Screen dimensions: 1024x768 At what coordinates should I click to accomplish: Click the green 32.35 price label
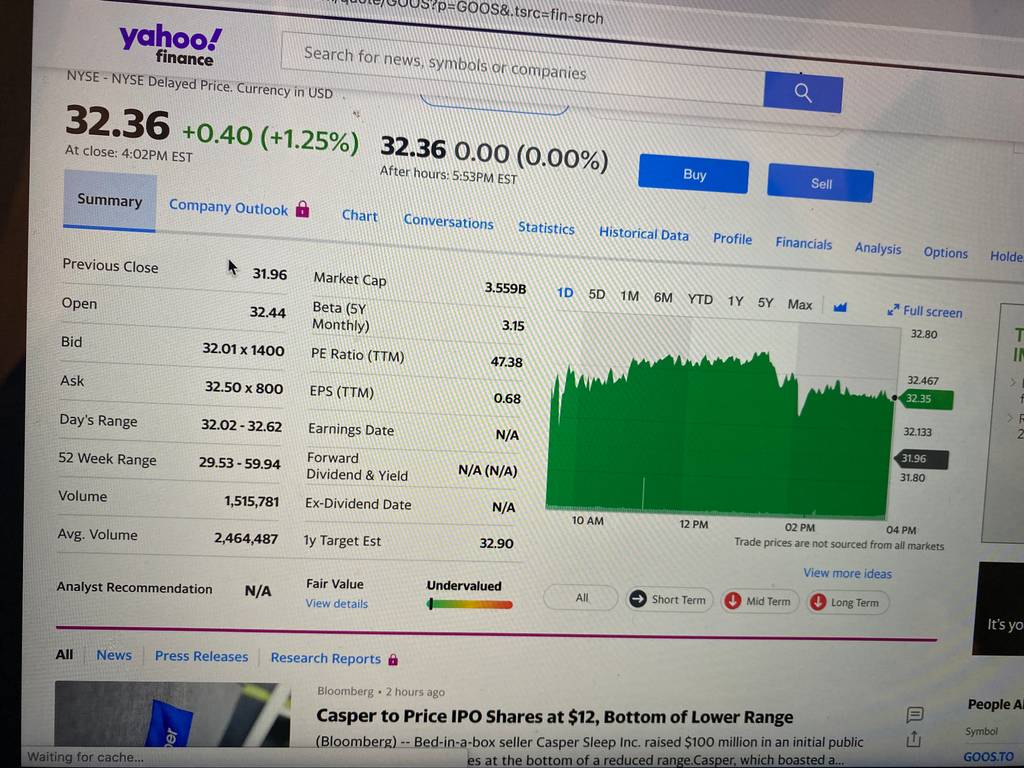[x=925, y=398]
